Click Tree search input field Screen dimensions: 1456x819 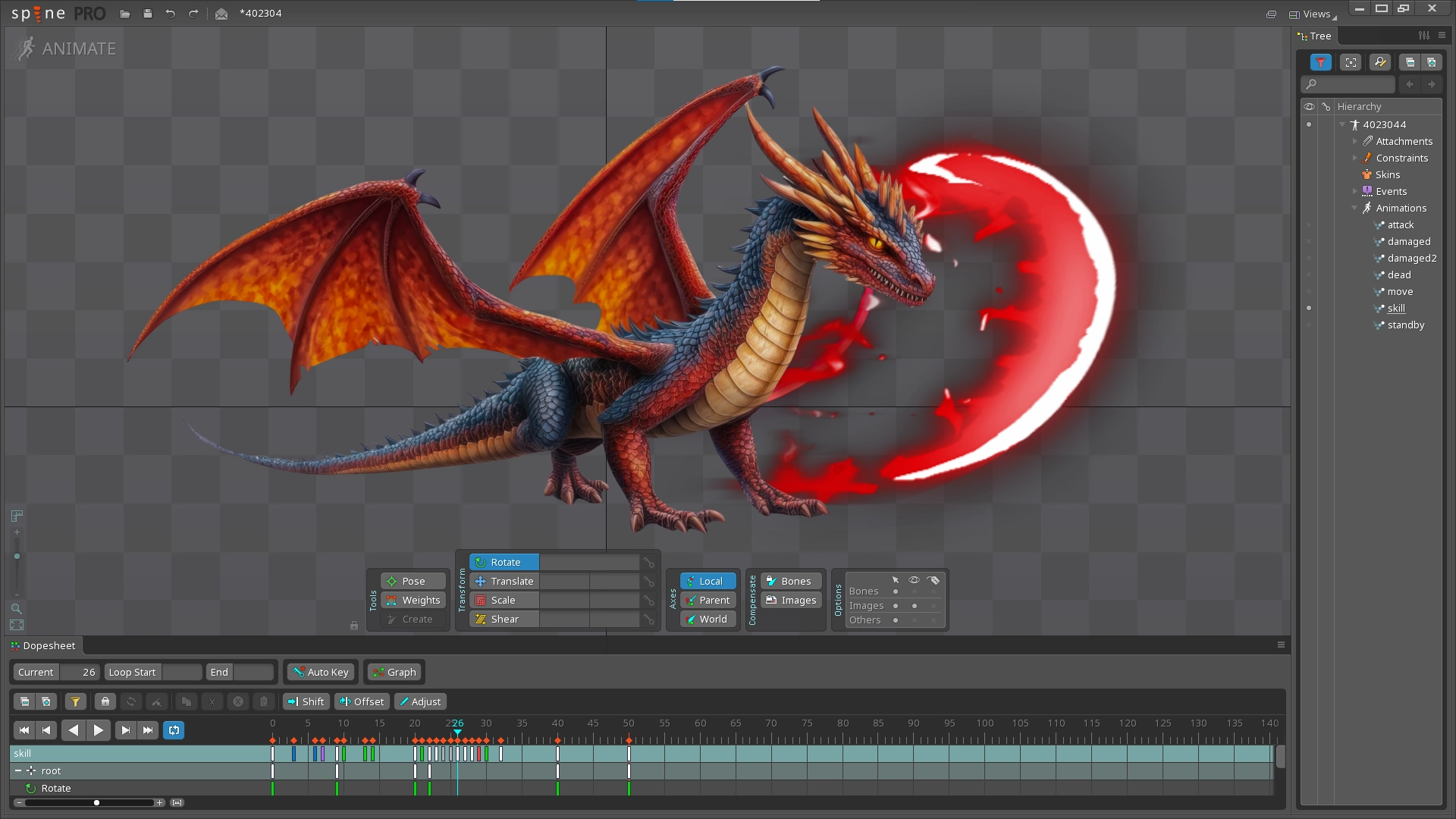tap(1348, 84)
